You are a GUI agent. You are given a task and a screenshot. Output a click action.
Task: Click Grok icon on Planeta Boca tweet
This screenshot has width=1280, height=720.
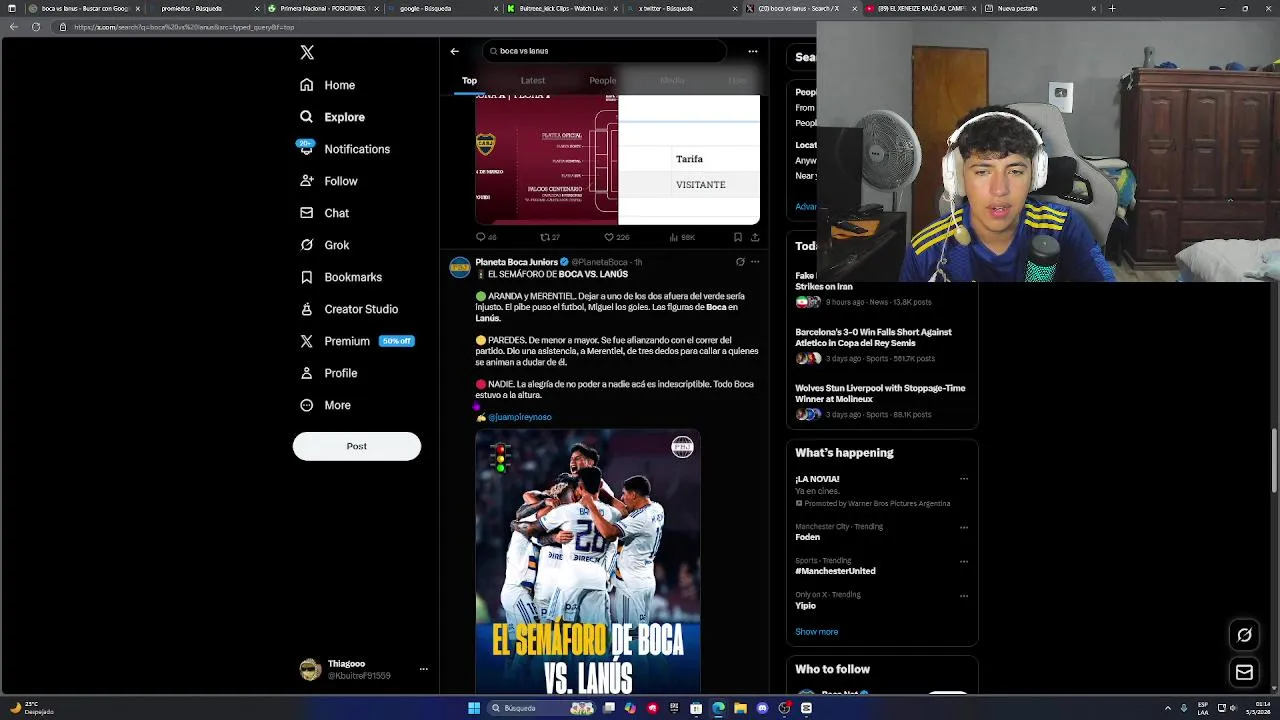coord(740,262)
